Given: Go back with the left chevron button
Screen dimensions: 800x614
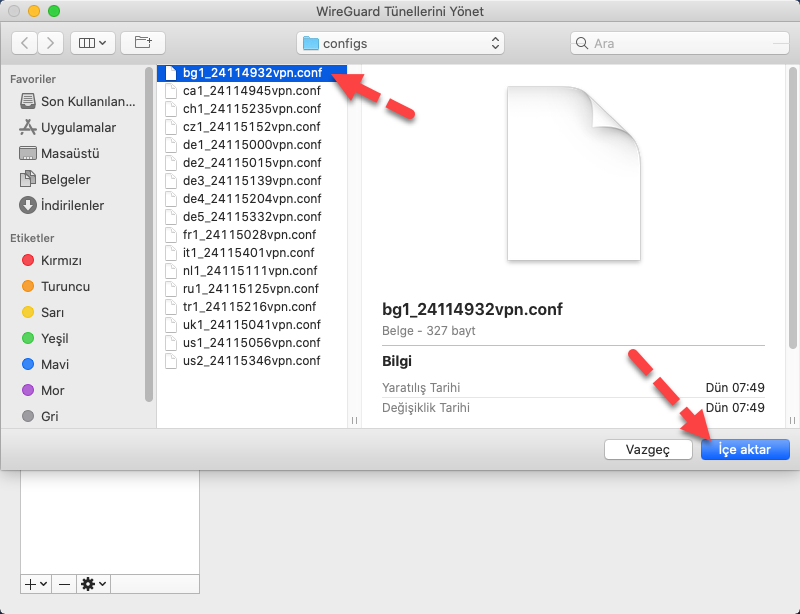Looking at the screenshot, I should coord(24,43).
